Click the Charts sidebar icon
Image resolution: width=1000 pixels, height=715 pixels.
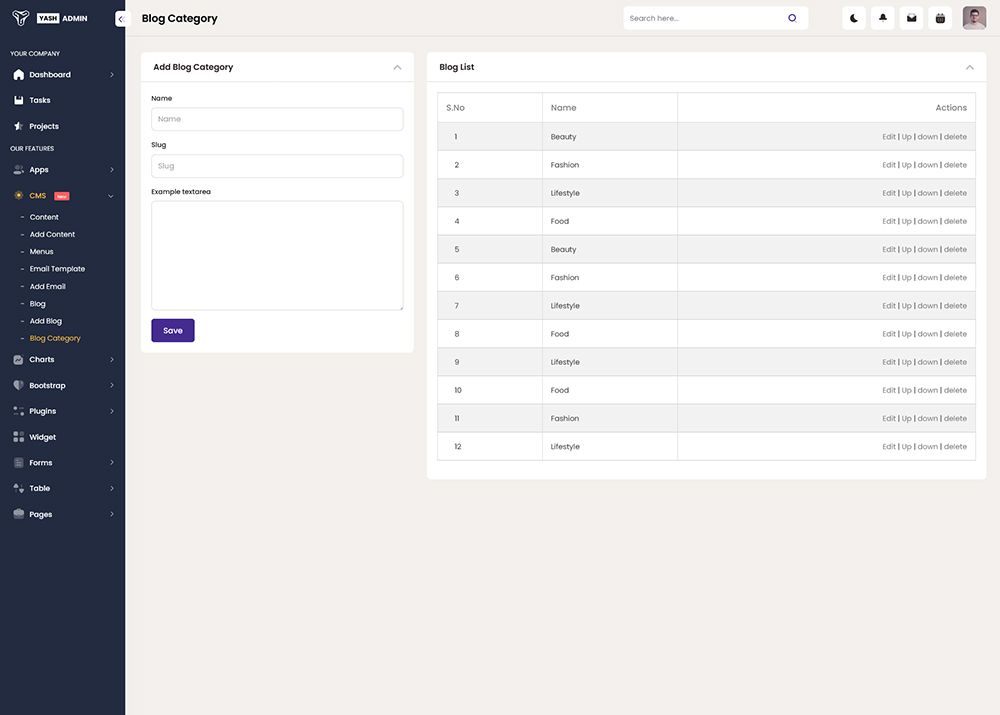point(18,360)
